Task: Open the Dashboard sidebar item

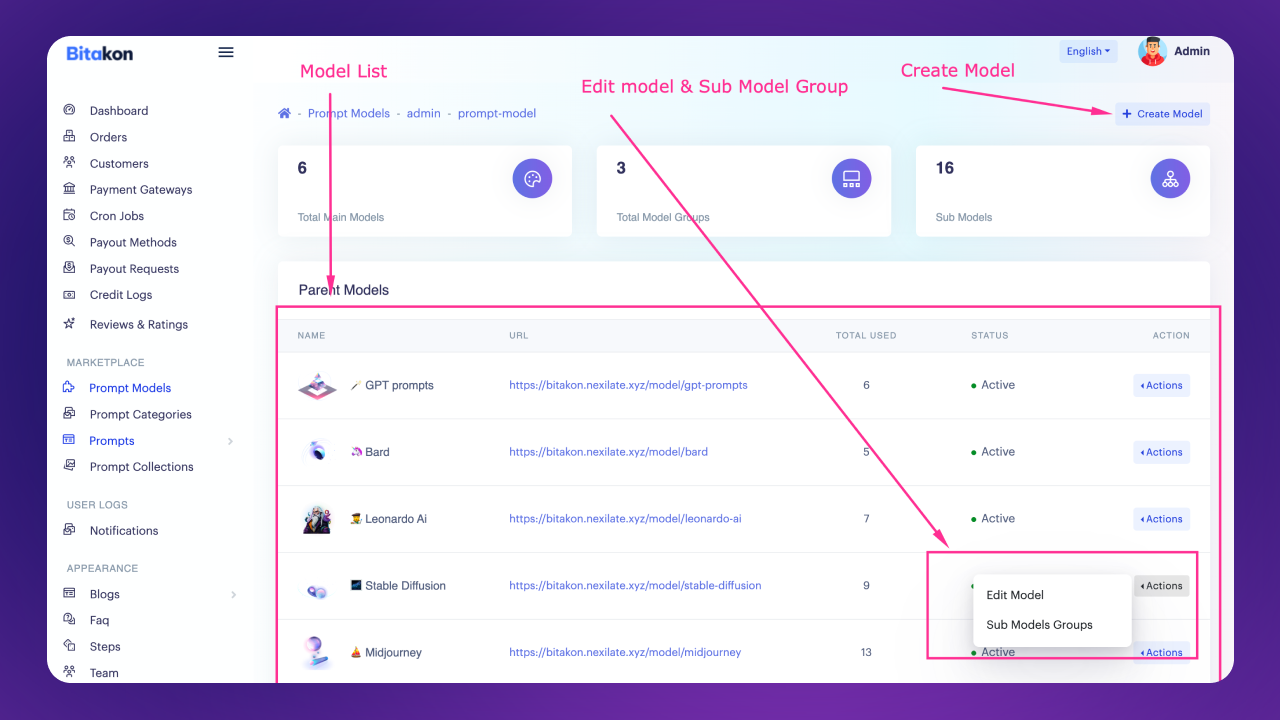Action: tap(119, 111)
